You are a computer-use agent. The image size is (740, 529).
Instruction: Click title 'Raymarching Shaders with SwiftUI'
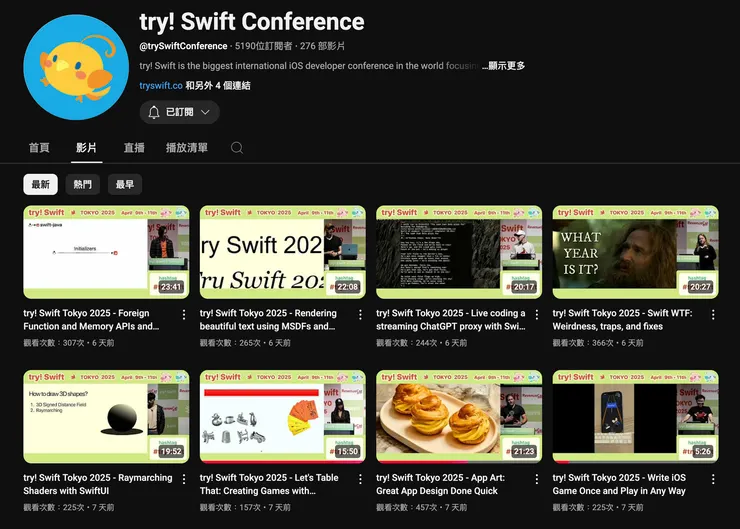coord(98,485)
